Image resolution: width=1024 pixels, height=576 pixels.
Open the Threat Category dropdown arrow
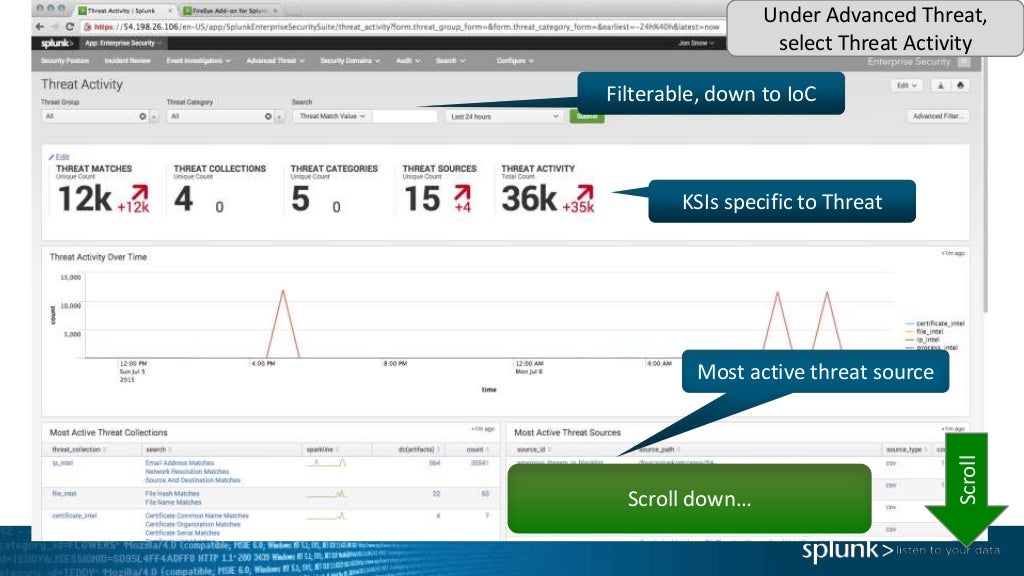[280, 116]
